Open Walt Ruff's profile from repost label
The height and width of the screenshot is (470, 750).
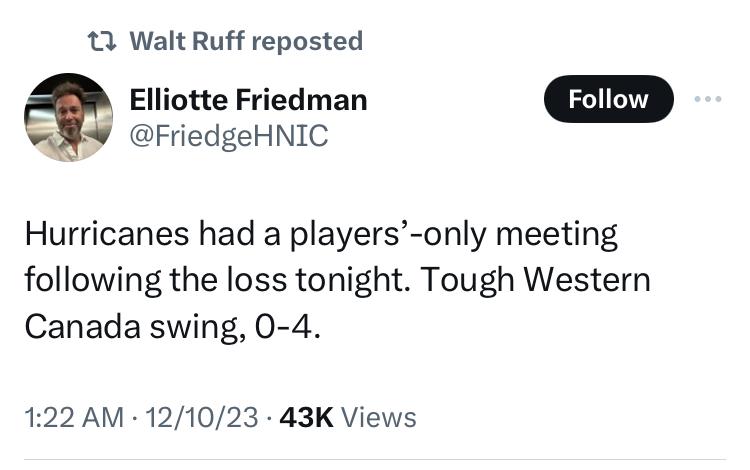pyautogui.click(x=187, y=41)
